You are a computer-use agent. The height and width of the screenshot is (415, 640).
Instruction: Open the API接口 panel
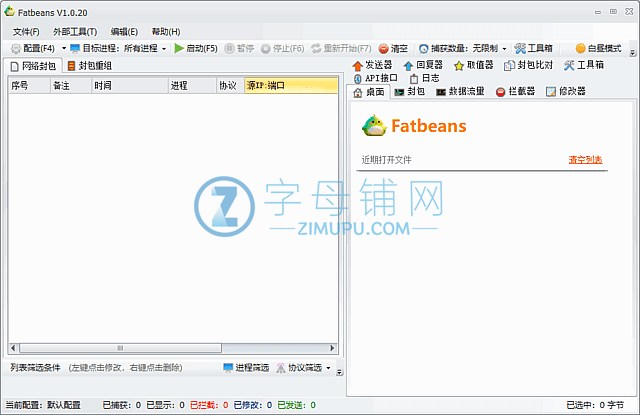(376, 78)
